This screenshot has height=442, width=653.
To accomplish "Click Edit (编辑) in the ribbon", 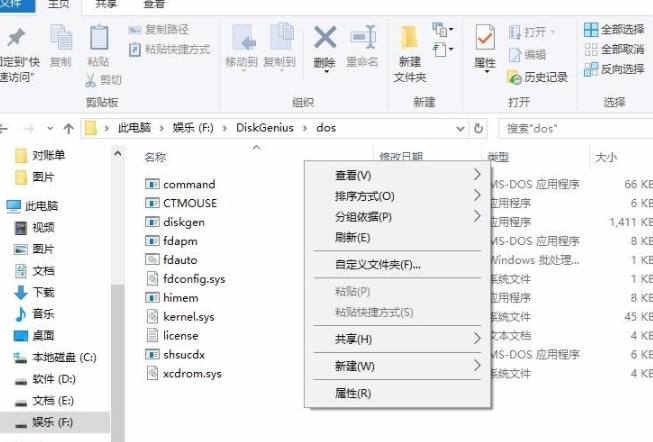I will [x=527, y=55].
